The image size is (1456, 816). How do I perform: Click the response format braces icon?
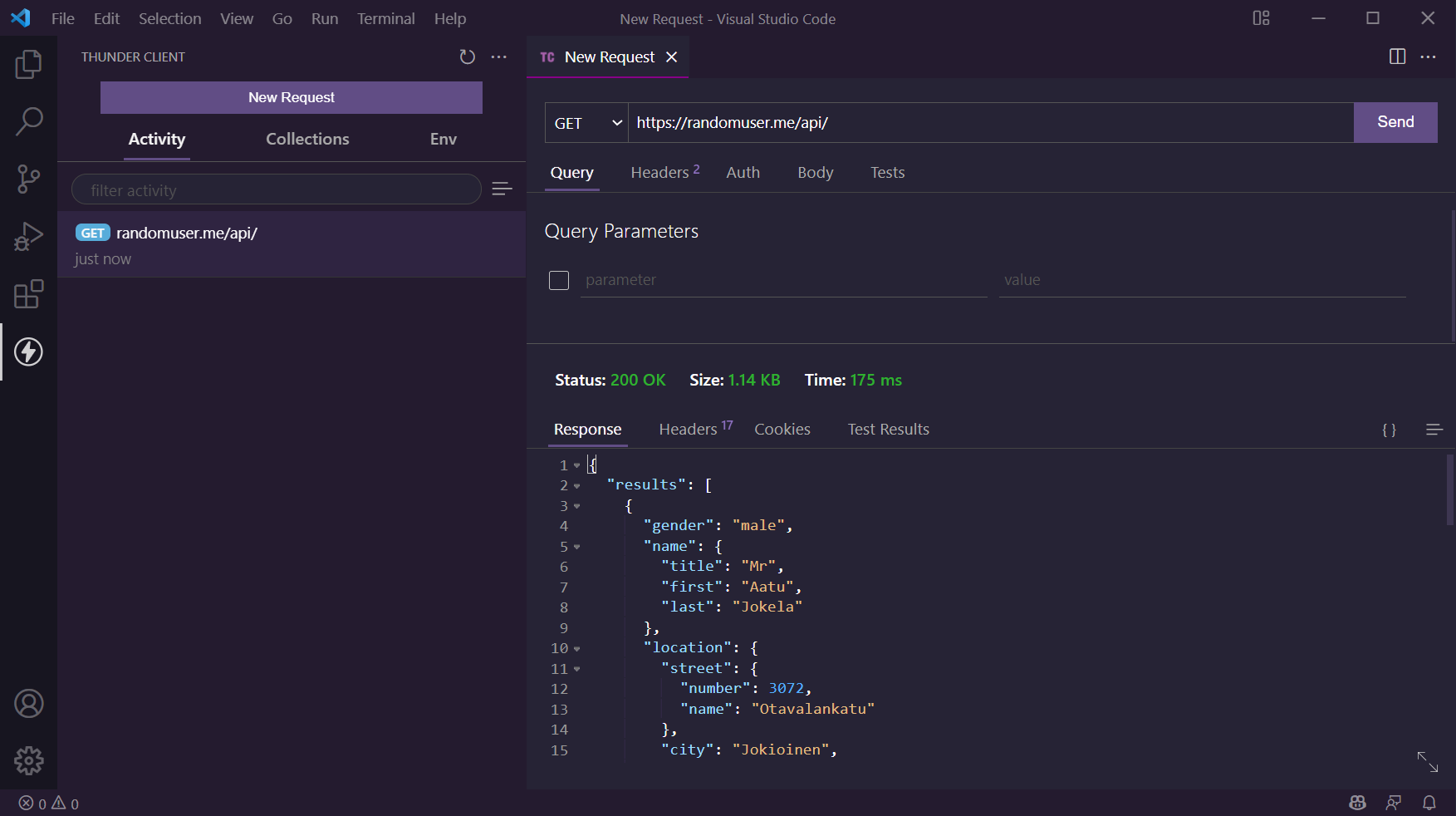click(1389, 430)
